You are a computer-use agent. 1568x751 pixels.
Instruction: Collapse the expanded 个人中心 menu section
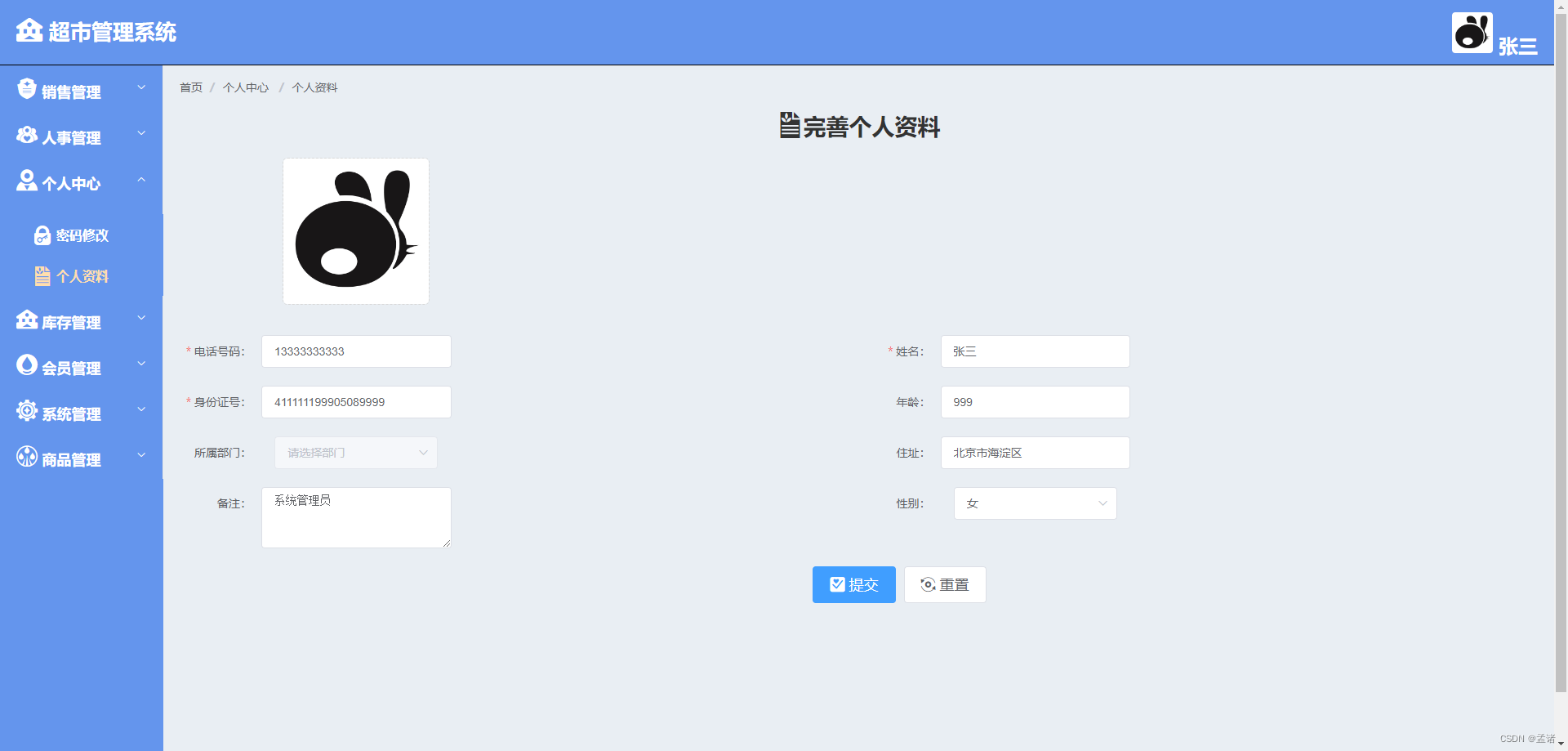(x=141, y=181)
